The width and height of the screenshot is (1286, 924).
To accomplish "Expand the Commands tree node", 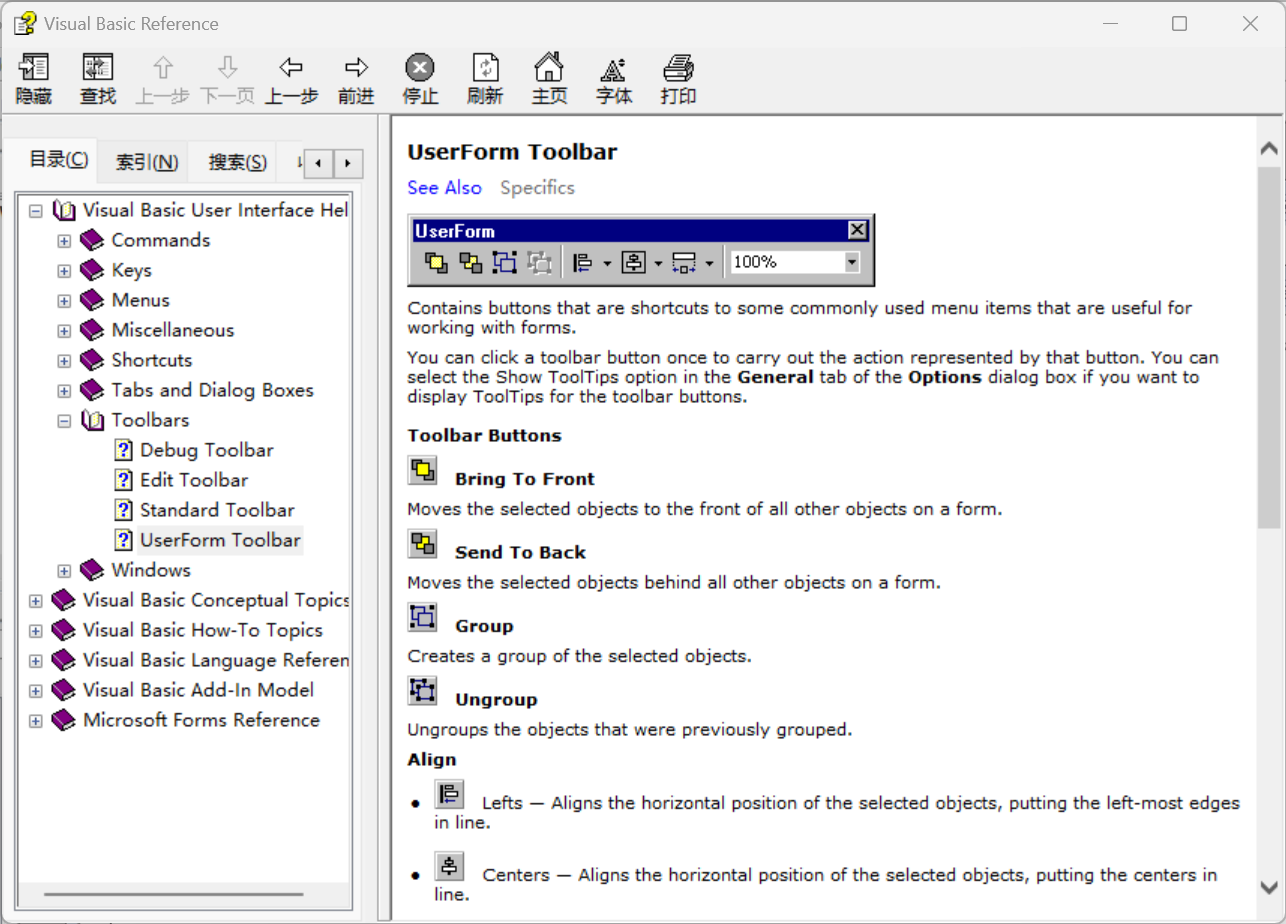I will (x=64, y=241).
